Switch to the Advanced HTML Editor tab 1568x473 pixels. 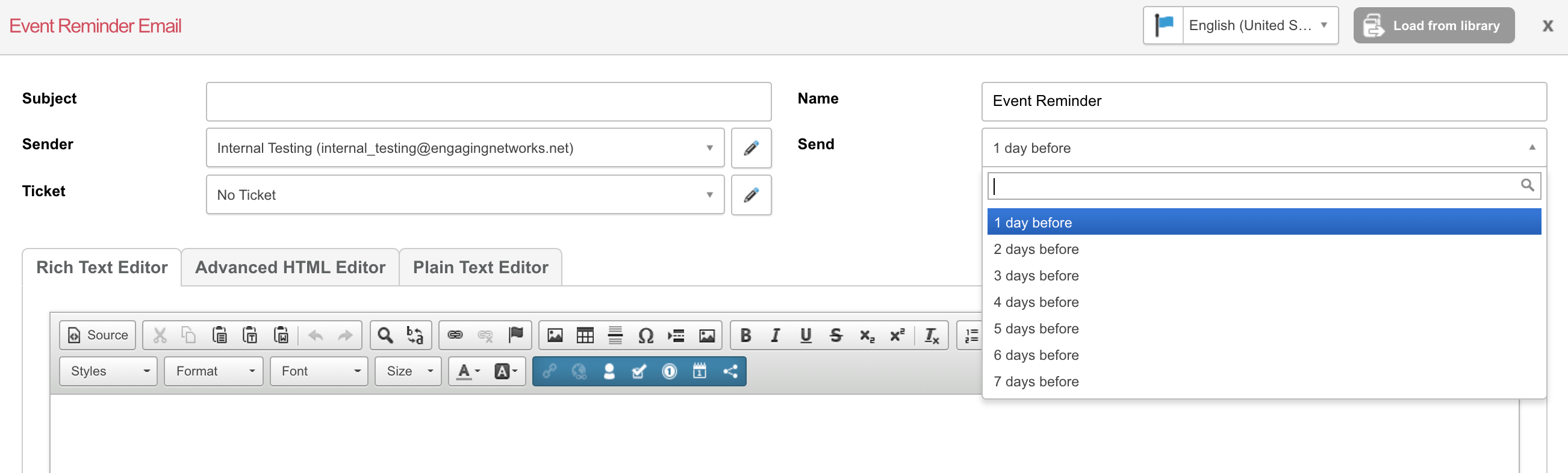290,268
